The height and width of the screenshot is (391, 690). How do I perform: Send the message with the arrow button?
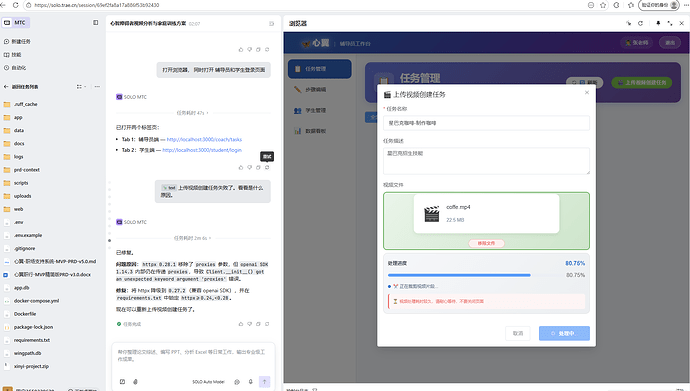[264, 382]
